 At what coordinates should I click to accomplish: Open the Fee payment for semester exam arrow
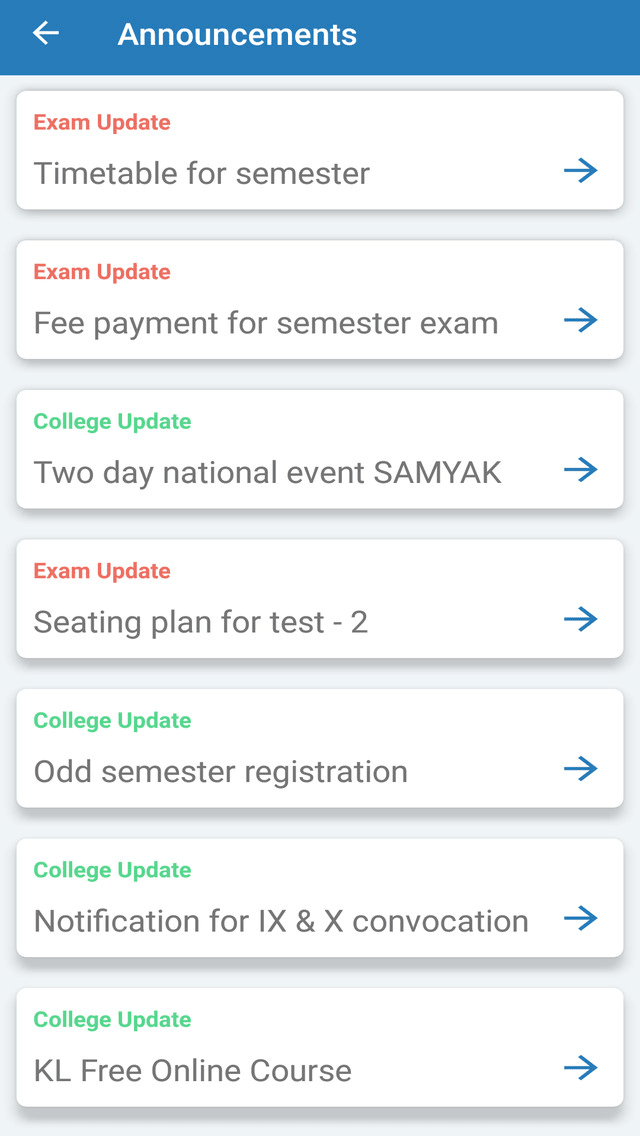tap(581, 320)
